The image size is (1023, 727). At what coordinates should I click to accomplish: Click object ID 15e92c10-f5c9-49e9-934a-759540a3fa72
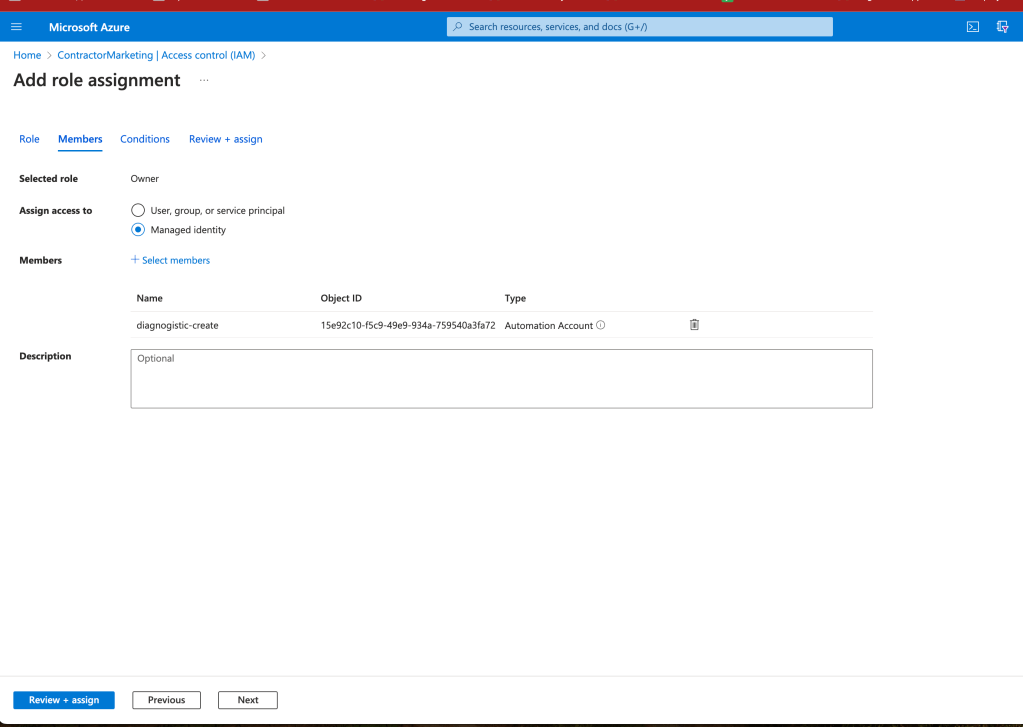point(408,325)
